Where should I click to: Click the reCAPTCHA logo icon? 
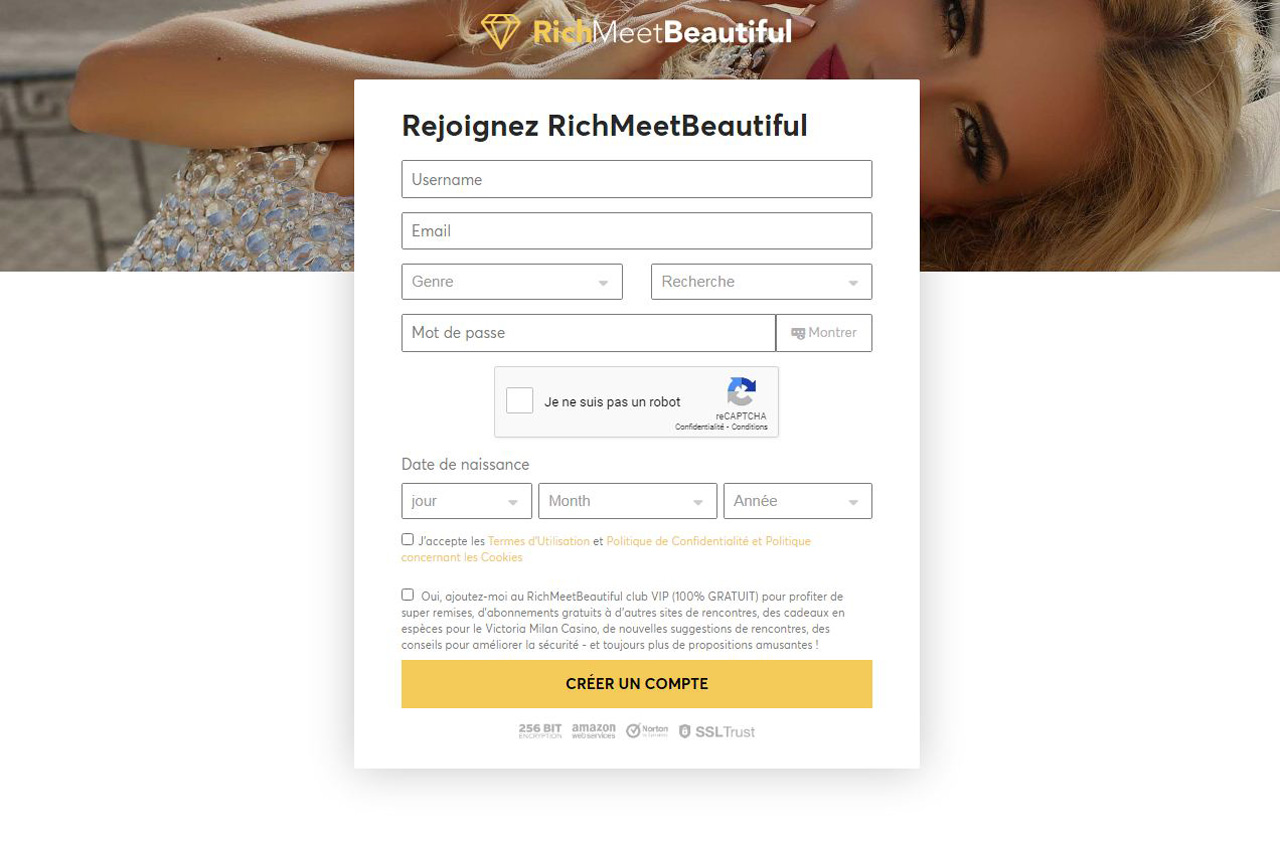pos(742,392)
